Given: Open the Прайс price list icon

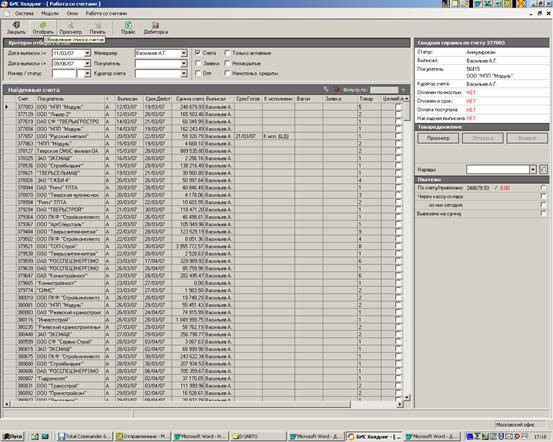Looking at the screenshot, I should tap(128, 28).
